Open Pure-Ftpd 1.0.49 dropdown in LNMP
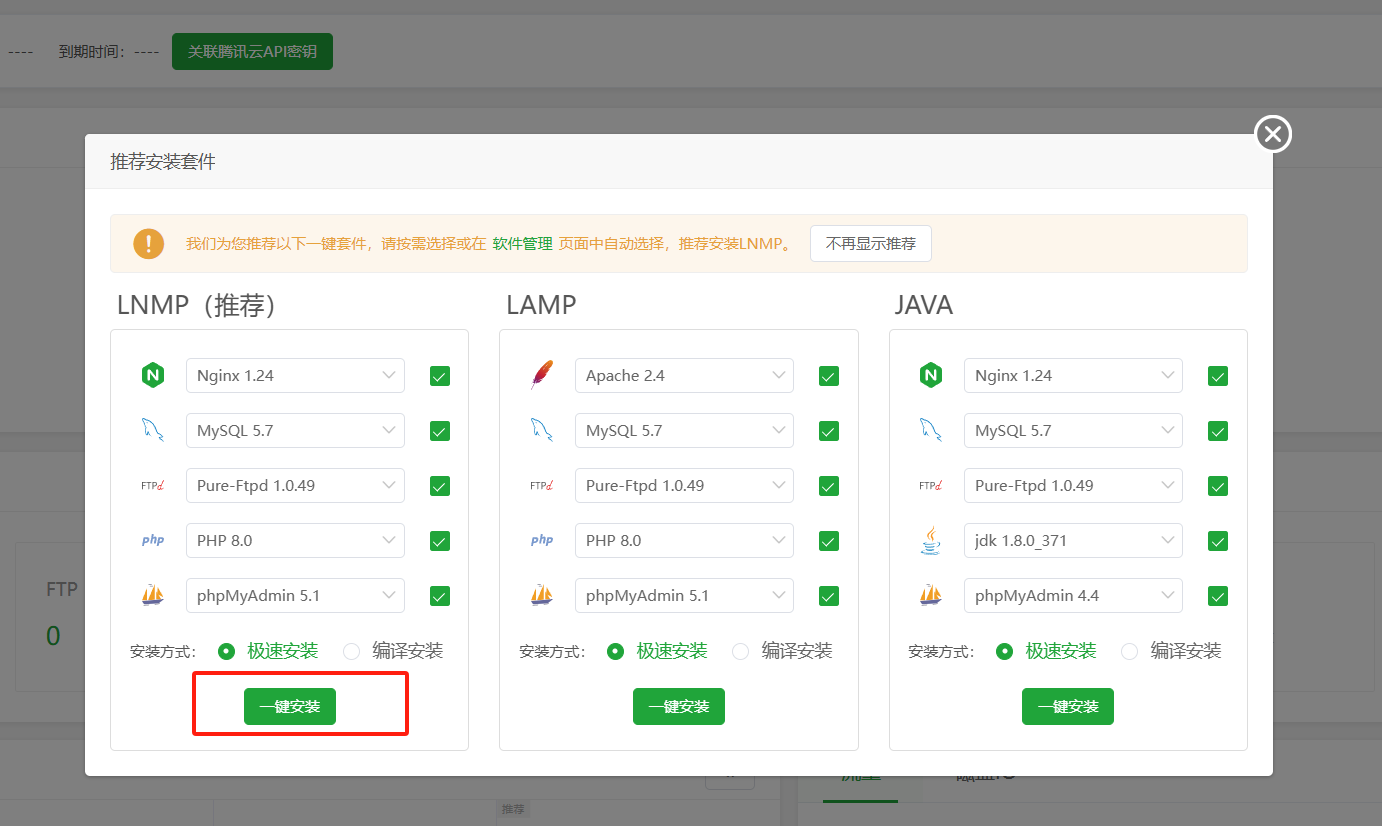Image resolution: width=1382 pixels, height=826 pixels. [295, 486]
